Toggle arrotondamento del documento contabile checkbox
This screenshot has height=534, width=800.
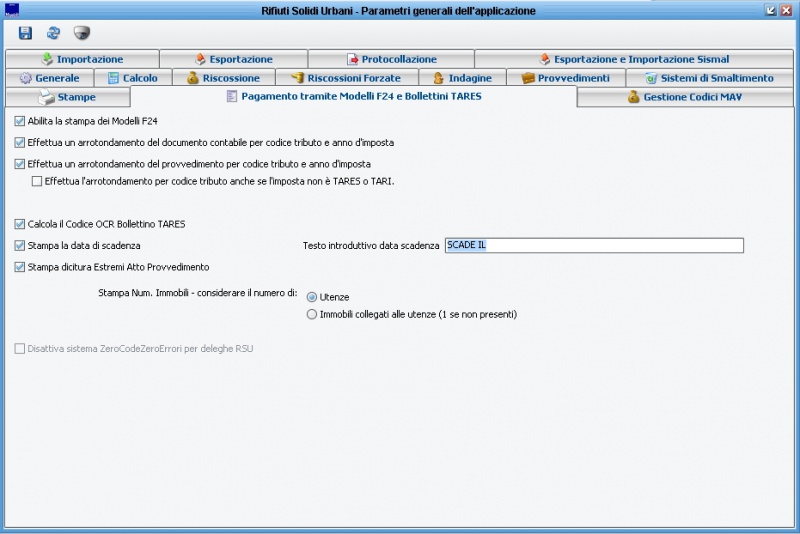pos(19,142)
